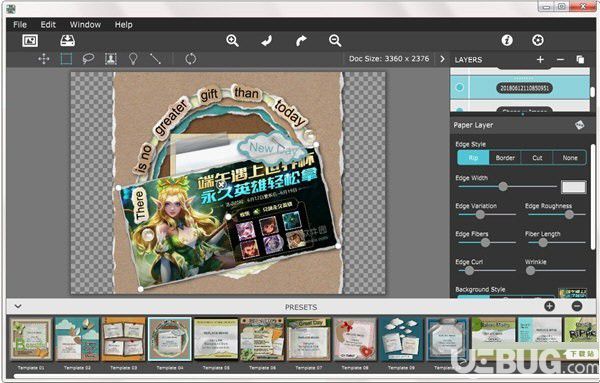Viewport: 600px width, 383px height.
Task: Click the Doc Size: 3360 x 2376 text
Action: click(389, 59)
